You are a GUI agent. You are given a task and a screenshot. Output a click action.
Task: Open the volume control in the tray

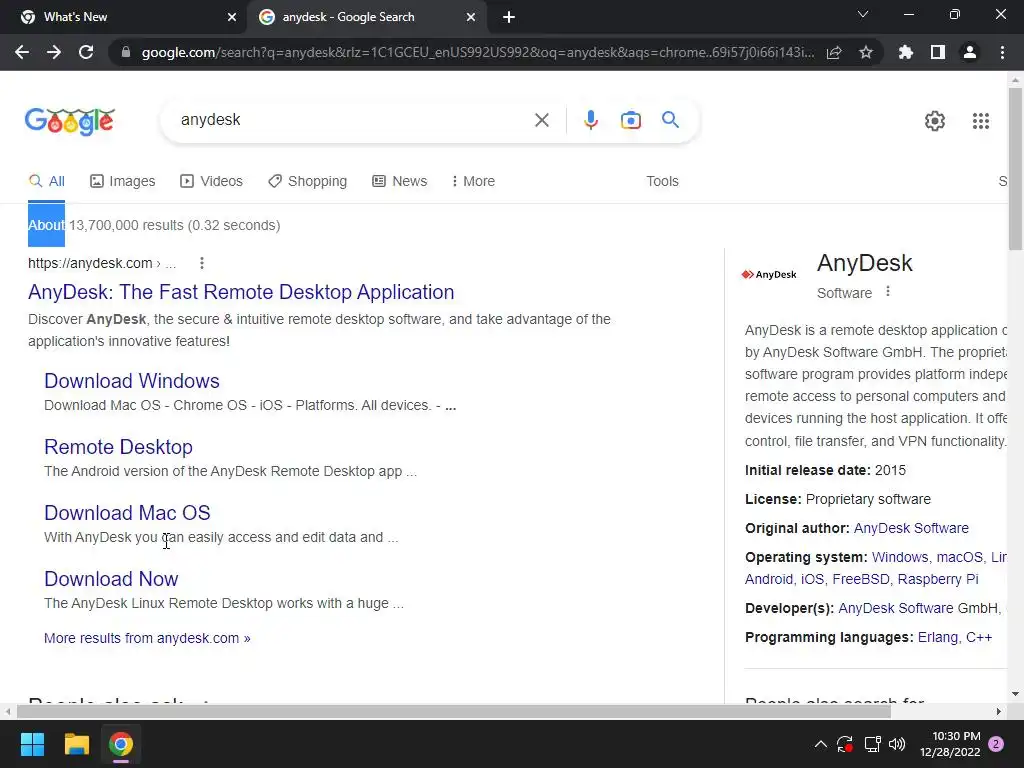point(897,744)
